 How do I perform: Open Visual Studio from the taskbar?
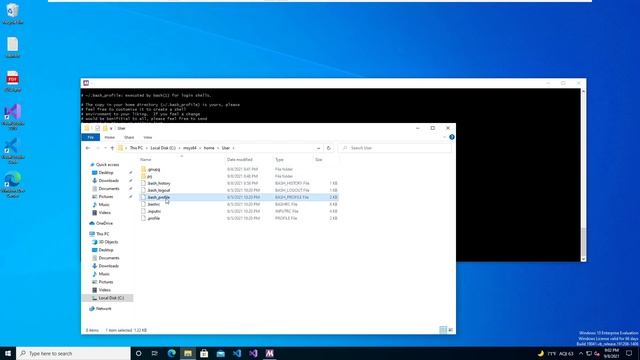click(x=253, y=353)
